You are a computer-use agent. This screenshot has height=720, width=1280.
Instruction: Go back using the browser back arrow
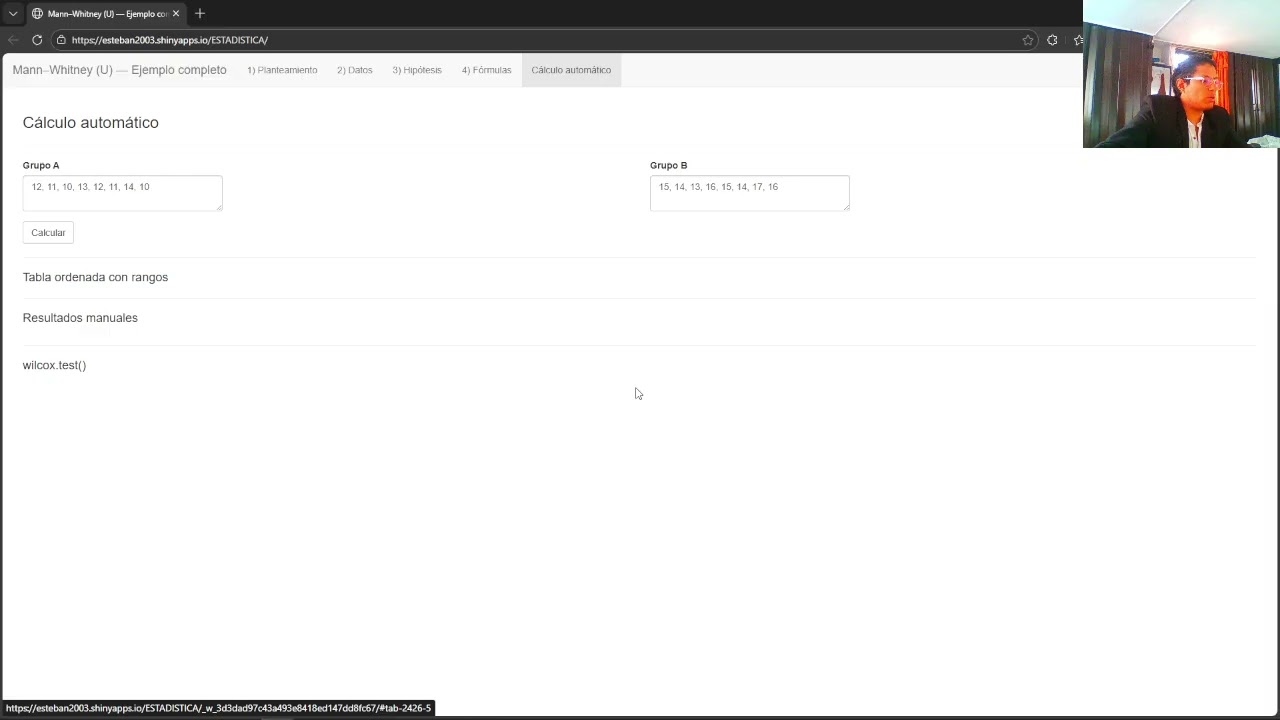point(13,40)
